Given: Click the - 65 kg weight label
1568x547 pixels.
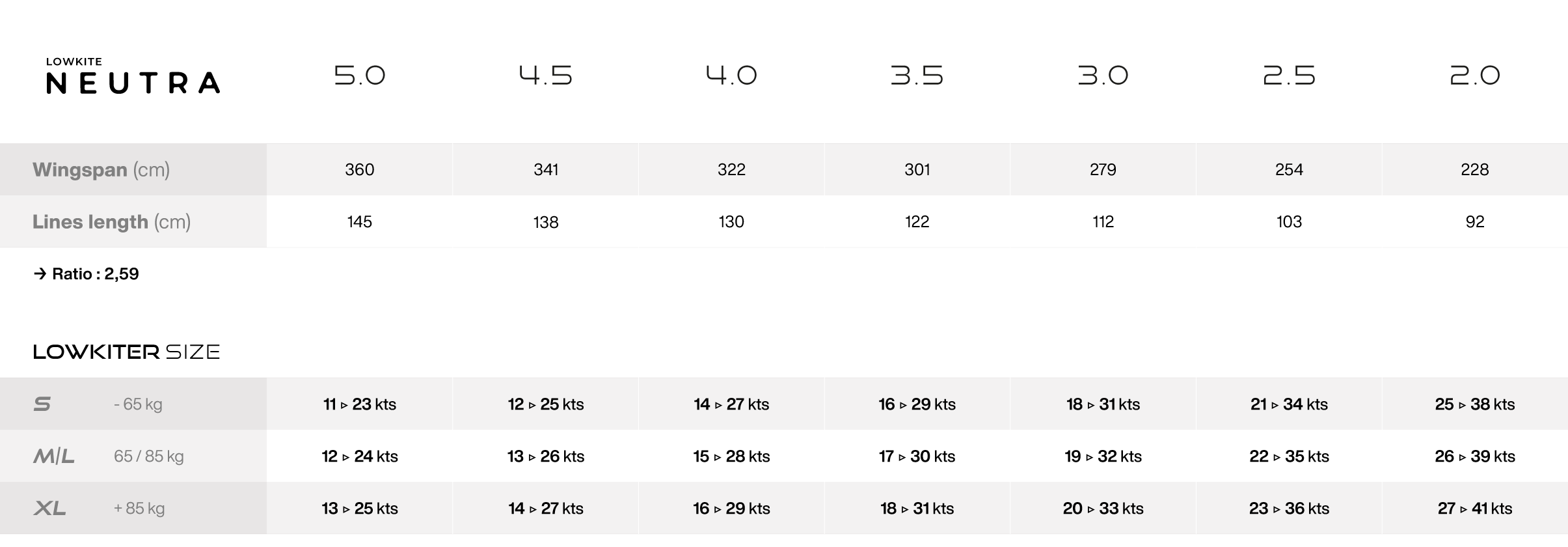Looking at the screenshot, I should click(138, 404).
